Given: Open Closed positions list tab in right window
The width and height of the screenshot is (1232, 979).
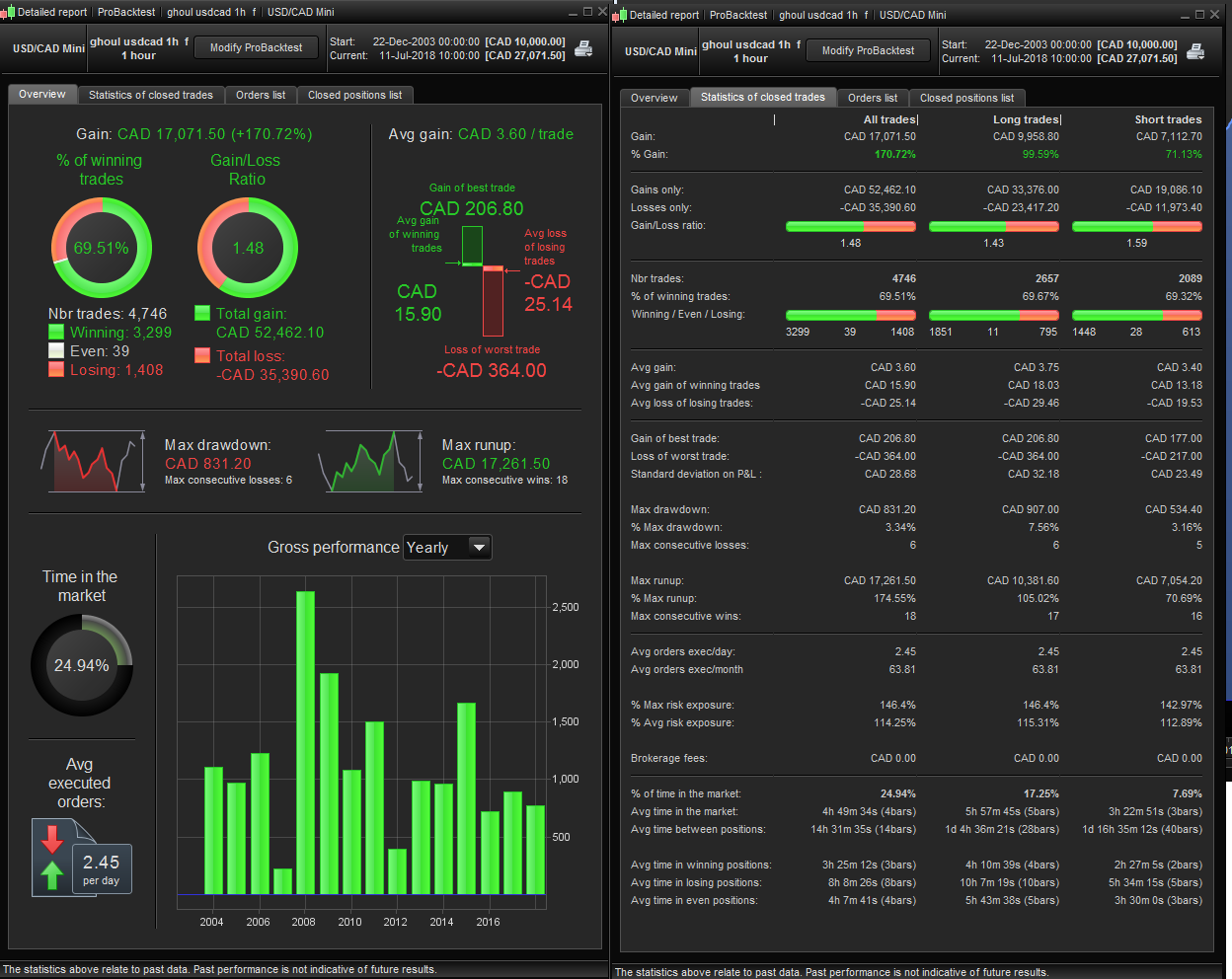Looking at the screenshot, I should (x=967, y=98).
